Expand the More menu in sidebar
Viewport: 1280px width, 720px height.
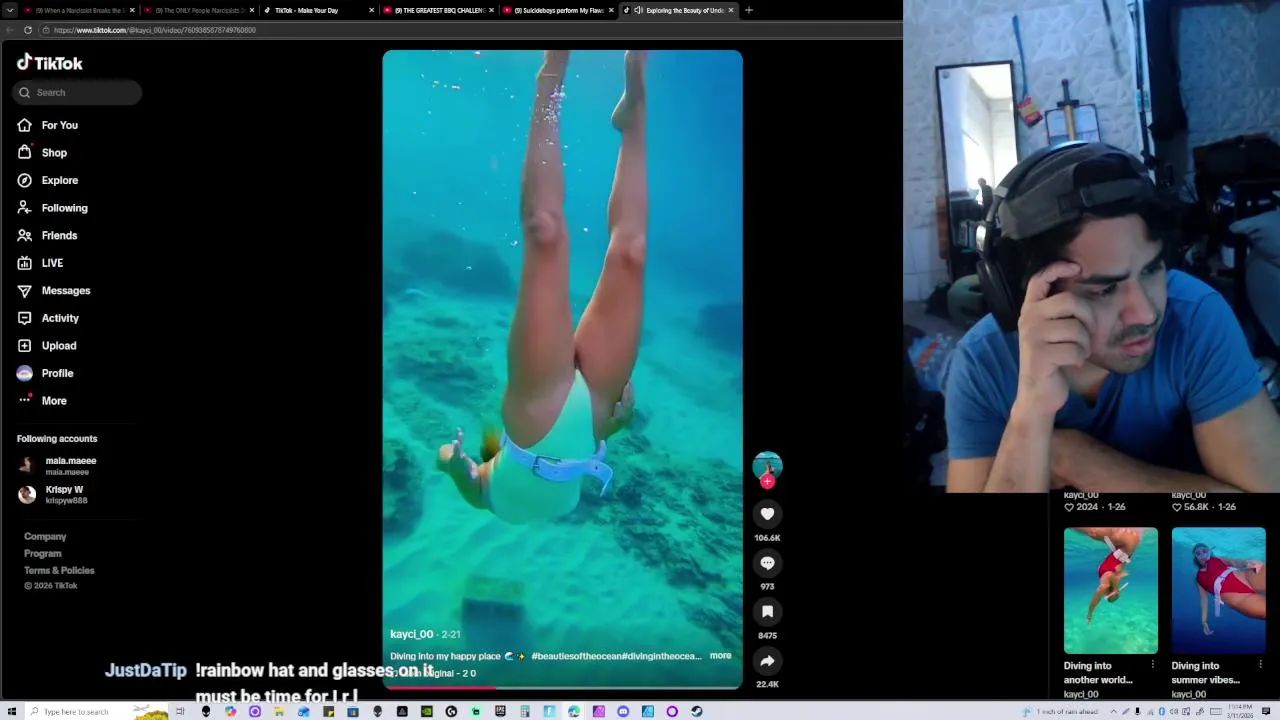click(x=42, y=401)
